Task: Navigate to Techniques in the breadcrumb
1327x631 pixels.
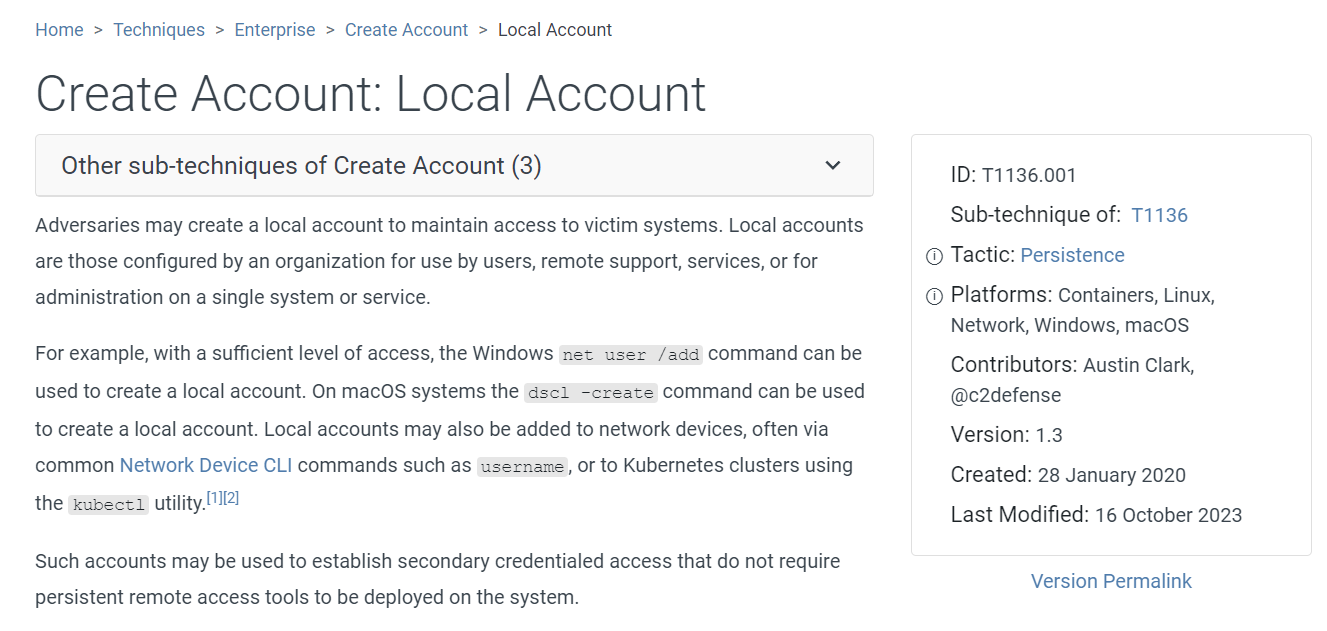Action: coord(159,30)
